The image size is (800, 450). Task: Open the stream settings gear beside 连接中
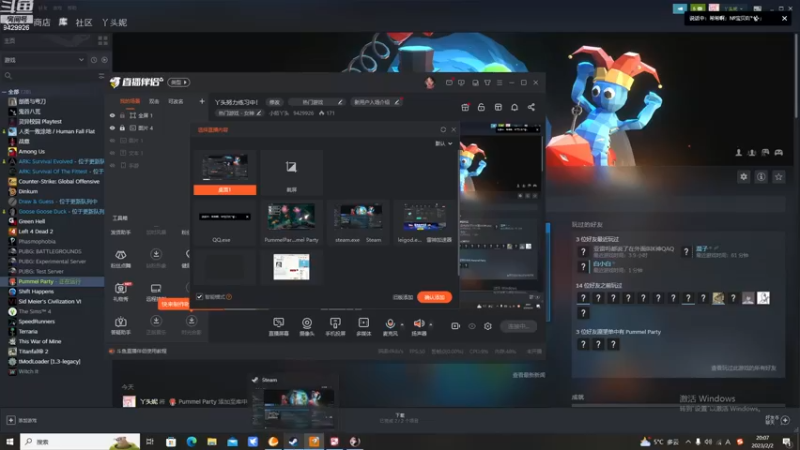coord(488,326)
